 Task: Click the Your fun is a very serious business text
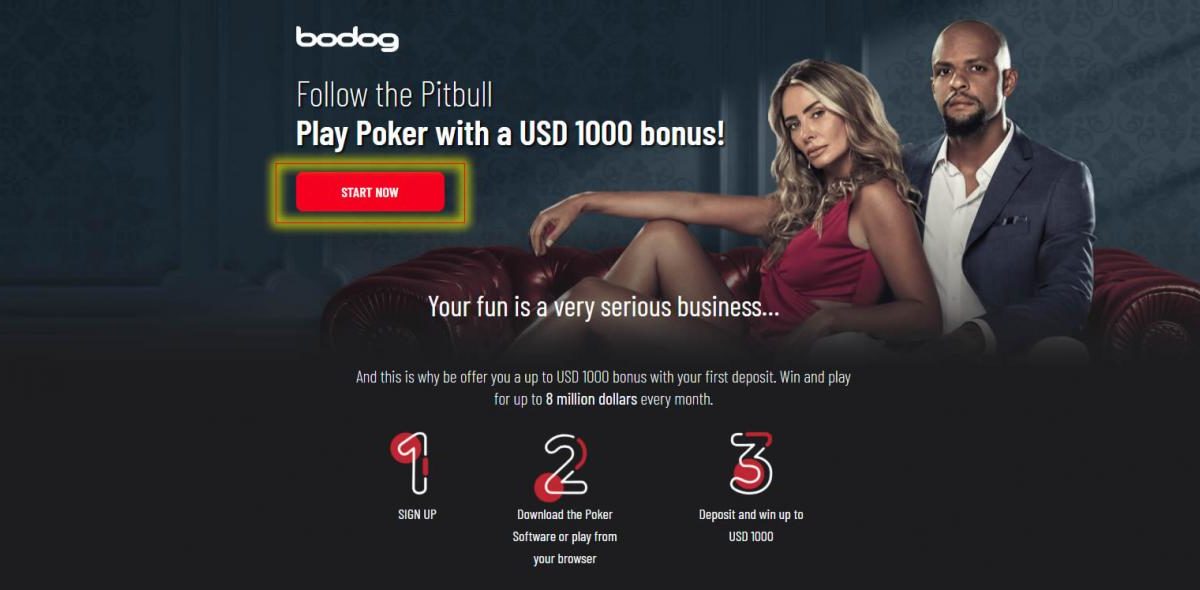604,306
